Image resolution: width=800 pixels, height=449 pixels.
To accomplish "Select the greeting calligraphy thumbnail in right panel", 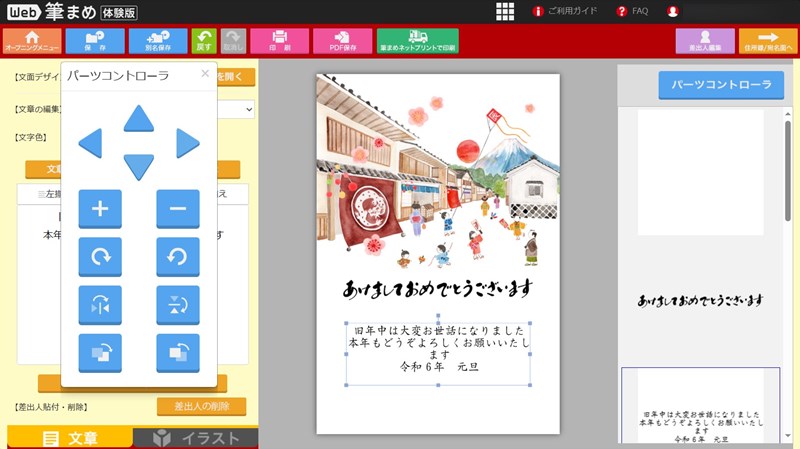I will pos(700,301).
